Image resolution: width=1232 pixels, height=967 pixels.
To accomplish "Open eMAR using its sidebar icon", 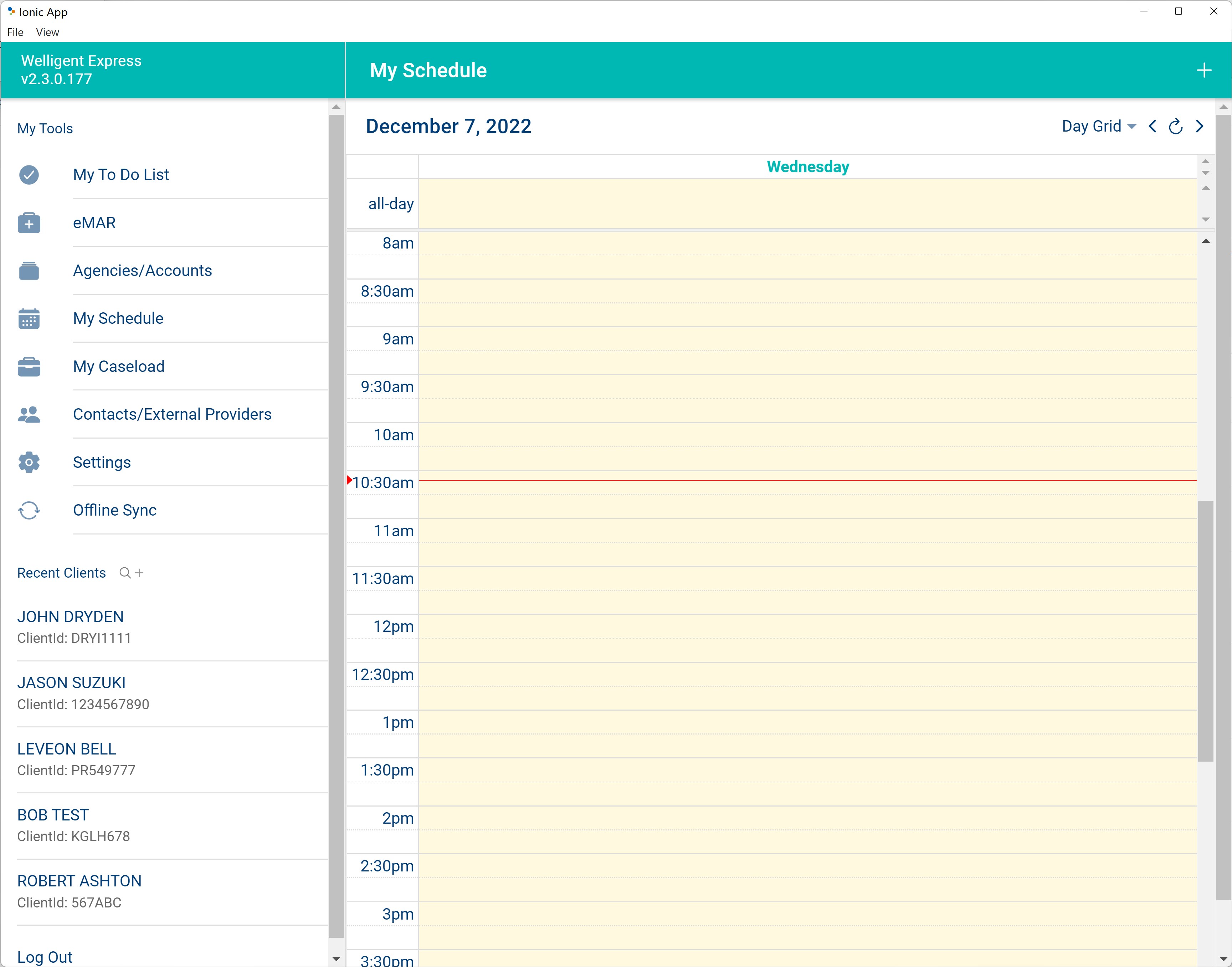I will (x=29, y=222).
